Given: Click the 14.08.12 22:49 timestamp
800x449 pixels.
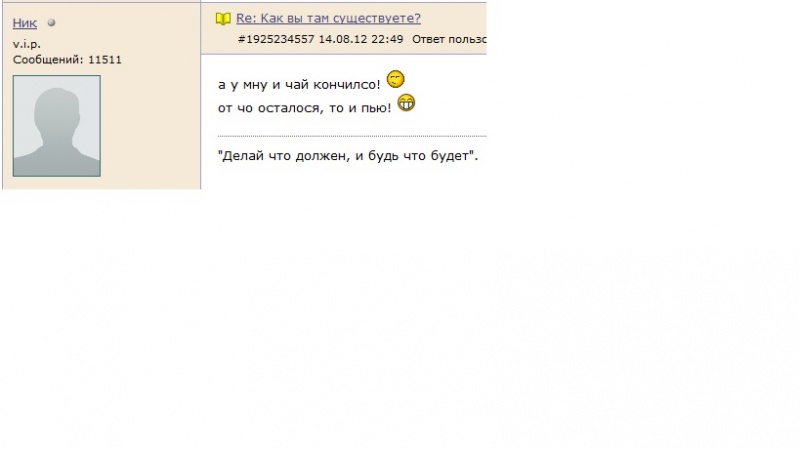Looking at the screenshot, I should [361, 39].
